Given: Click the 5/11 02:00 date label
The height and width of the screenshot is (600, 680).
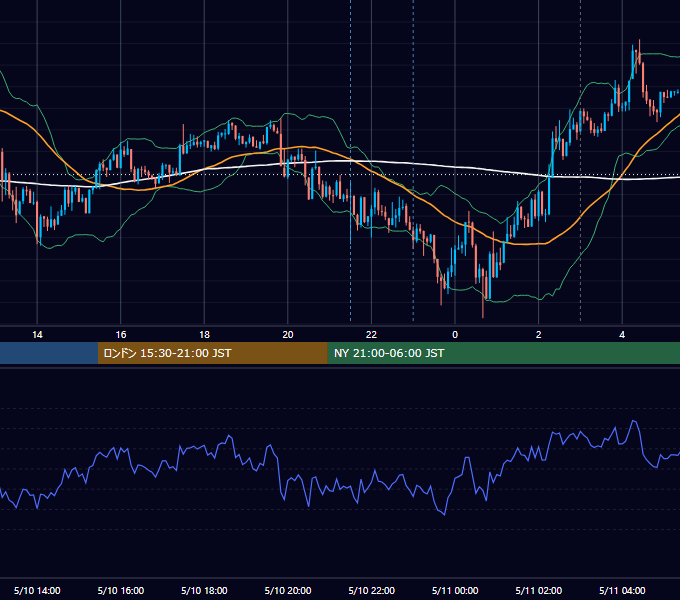Looking at the screenshot, I should [x=539, y=590].
